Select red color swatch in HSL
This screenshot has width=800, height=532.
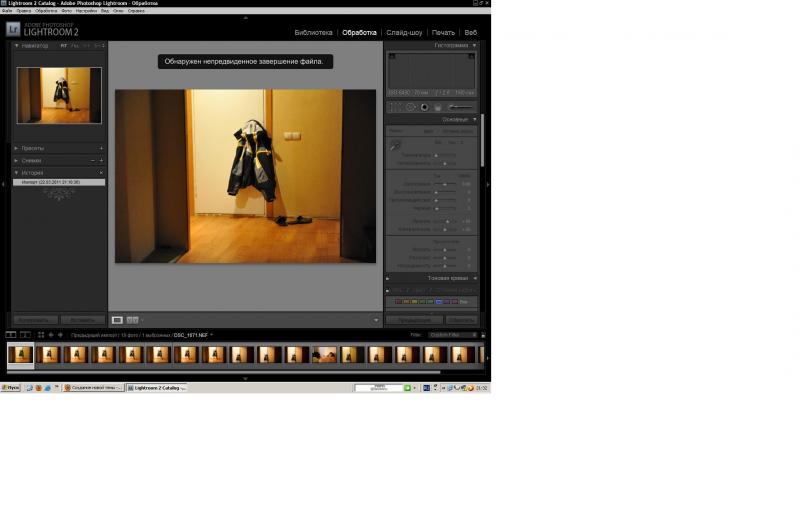point(398,302)
